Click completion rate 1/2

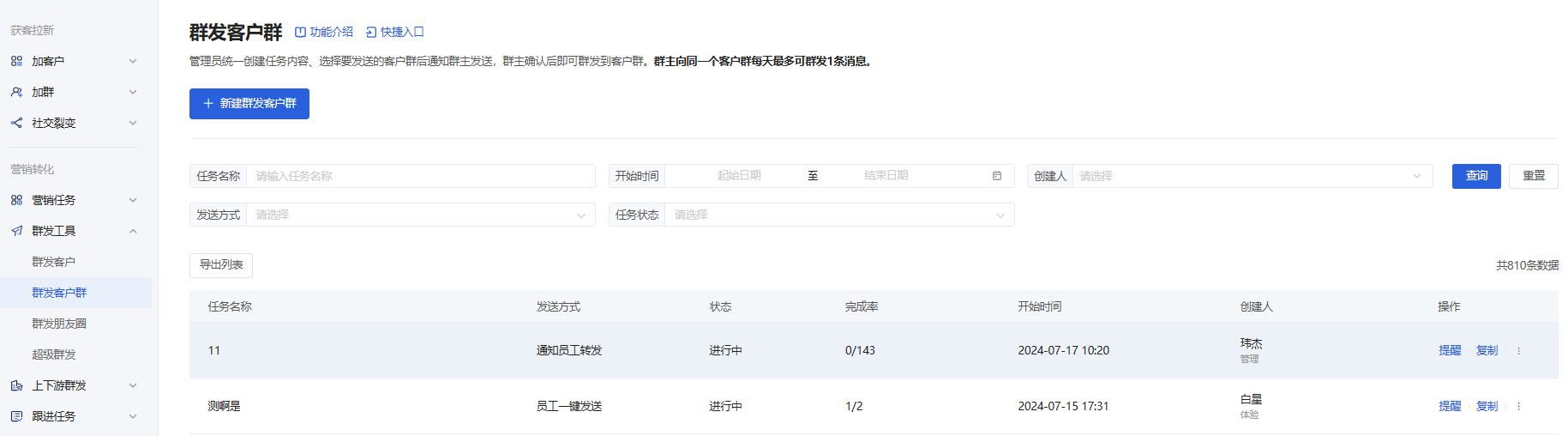coord(854,406)
